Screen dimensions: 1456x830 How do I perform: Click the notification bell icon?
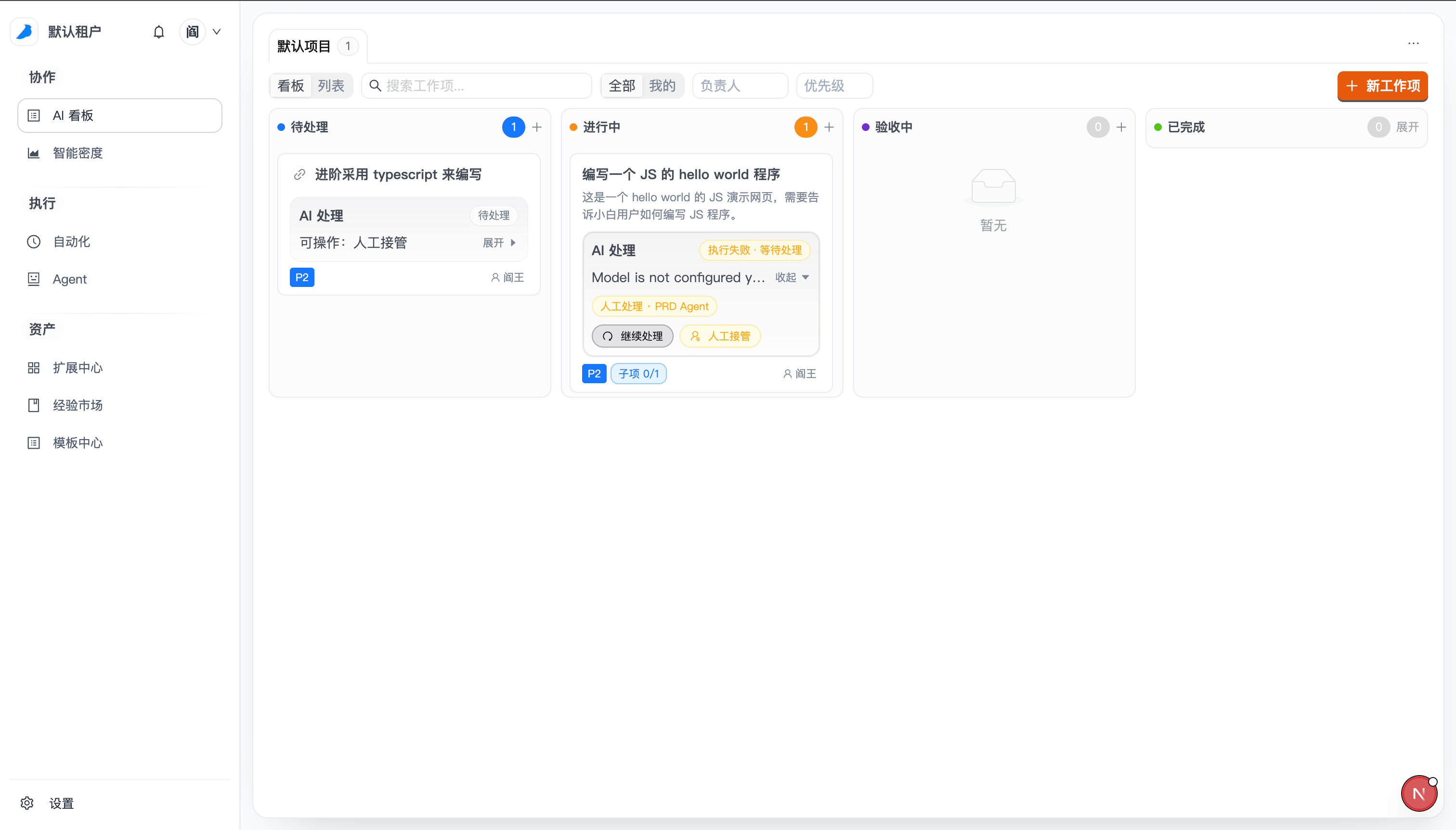pyautogui.click(x=158, y=32)
